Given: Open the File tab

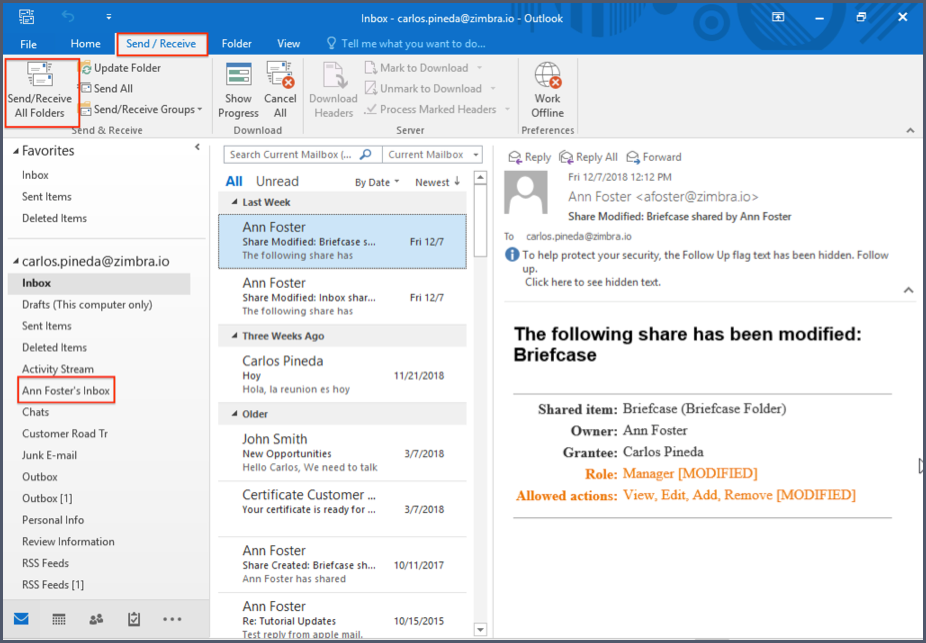Looking at the screenshot, I should click(28, 44).
